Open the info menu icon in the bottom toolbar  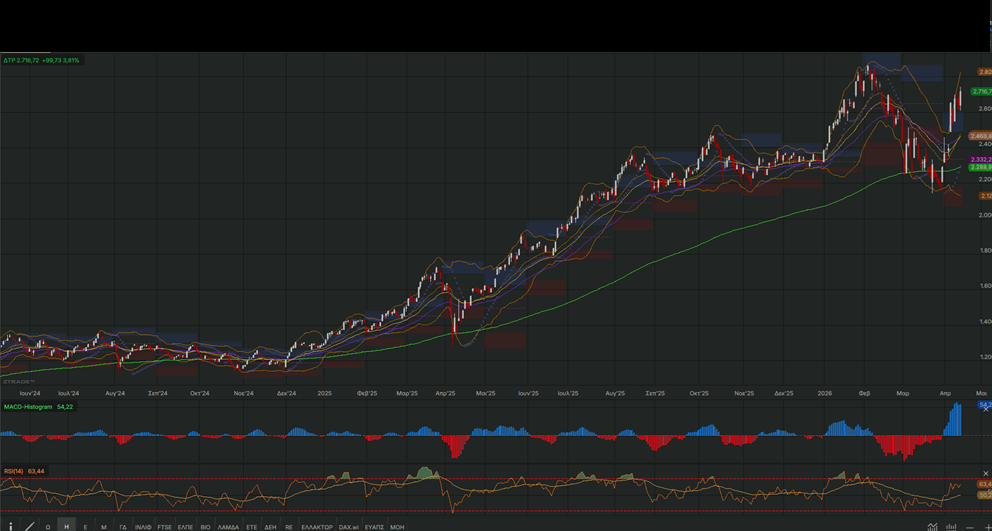point(11,526)
